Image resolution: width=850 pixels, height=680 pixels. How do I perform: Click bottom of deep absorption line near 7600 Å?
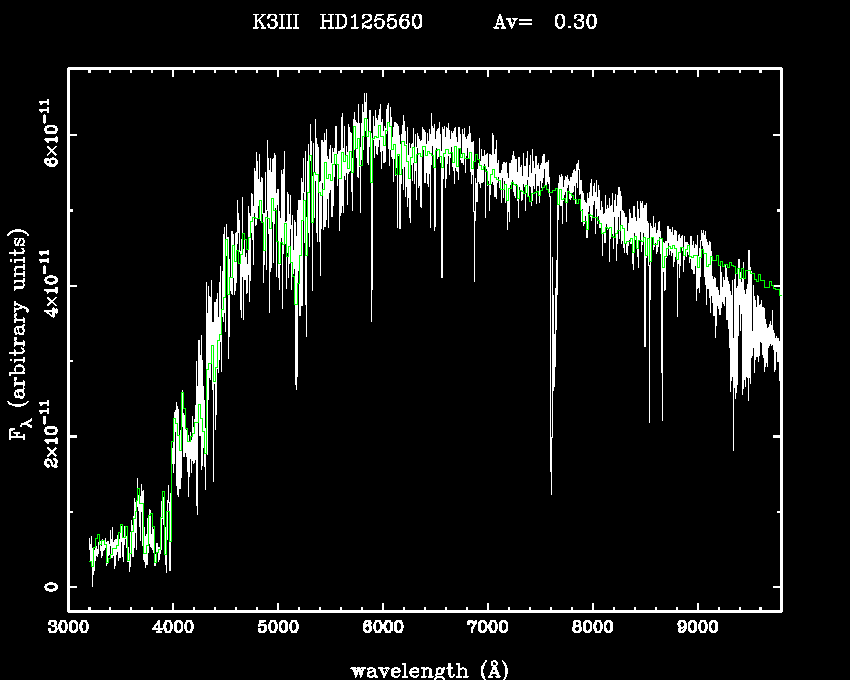[x=551, y=492]
